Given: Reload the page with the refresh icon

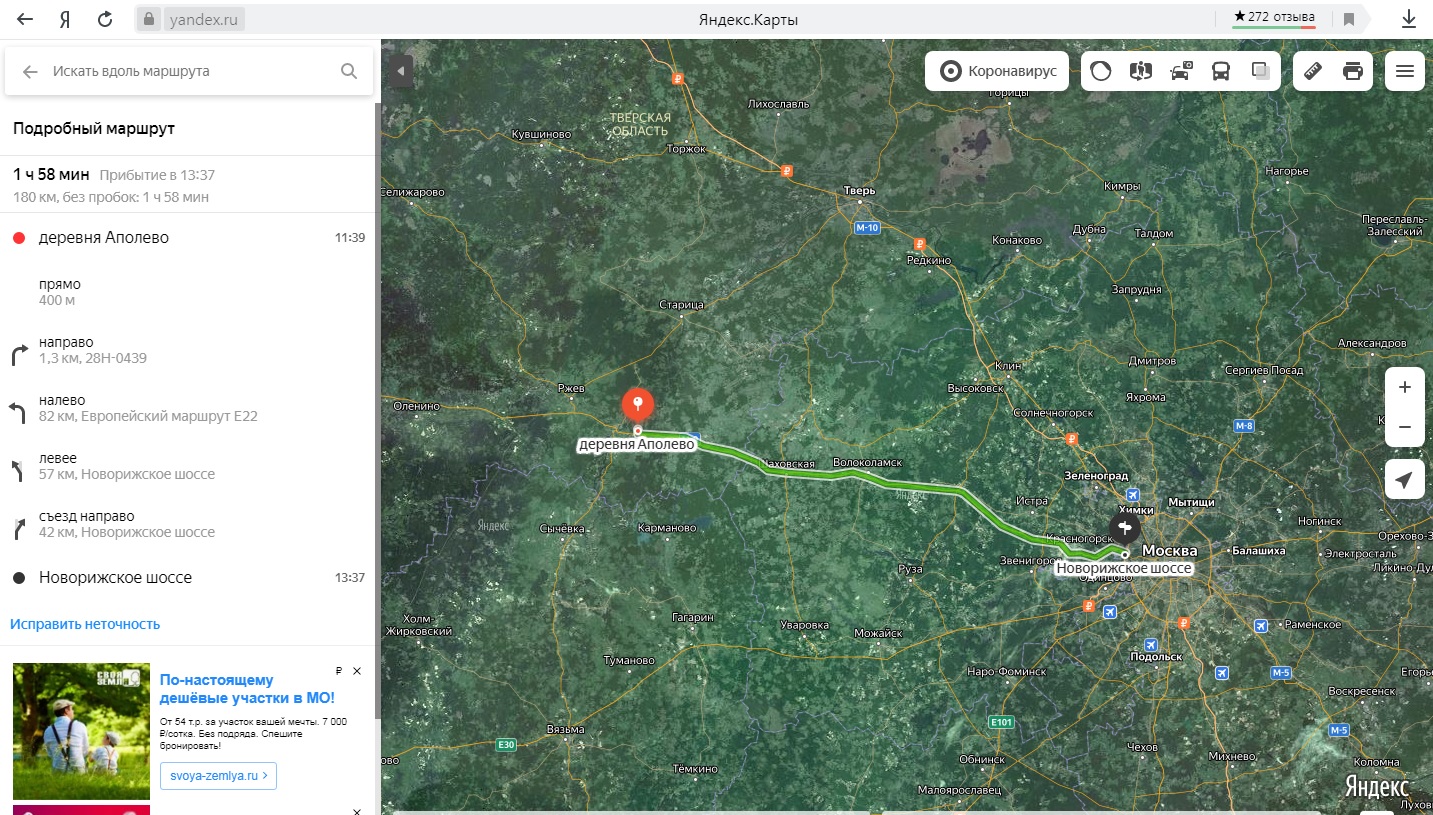Looking at the screenshot, I should (x=105, y=19).
